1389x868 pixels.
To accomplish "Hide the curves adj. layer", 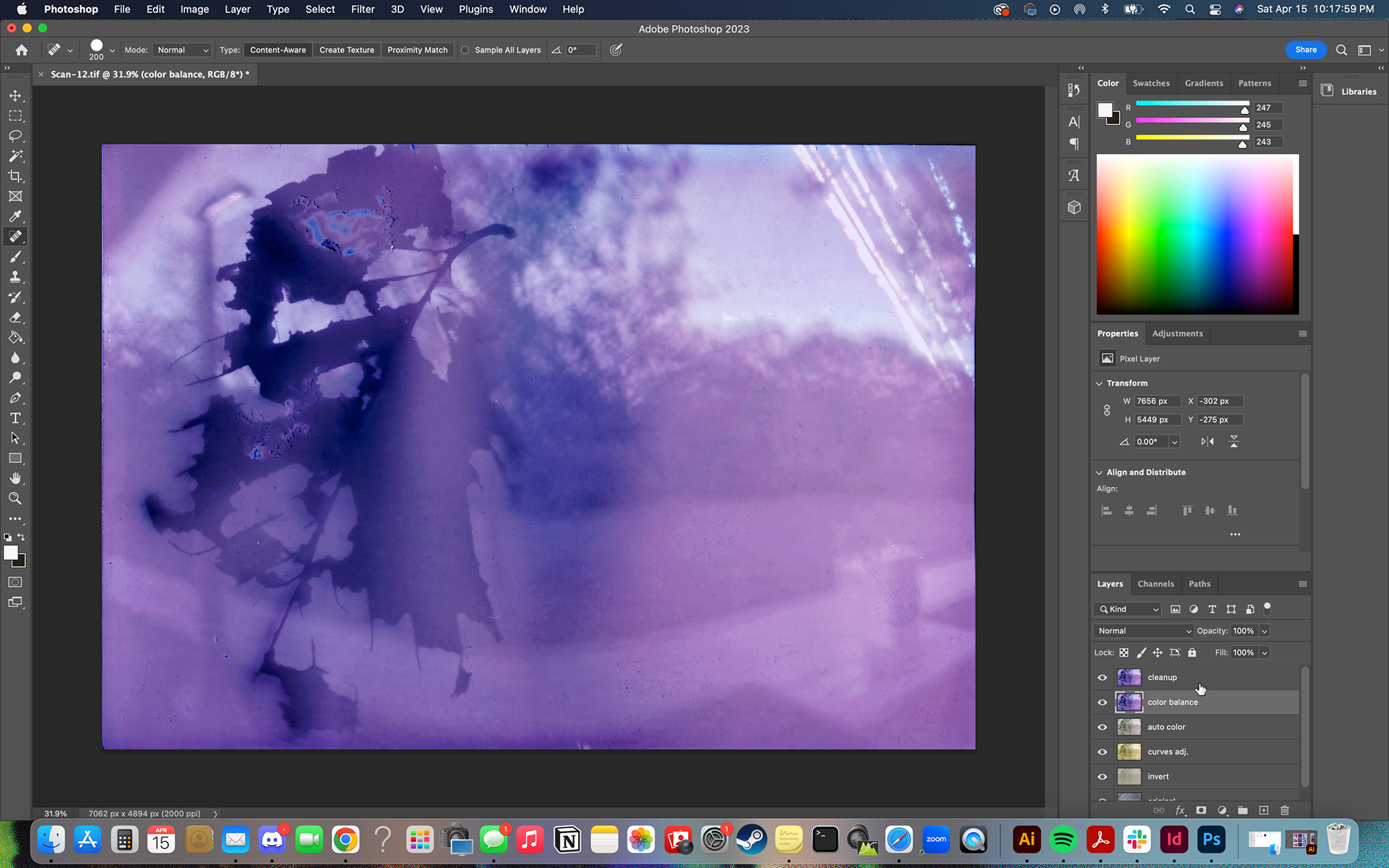I will click(1103, 752).
